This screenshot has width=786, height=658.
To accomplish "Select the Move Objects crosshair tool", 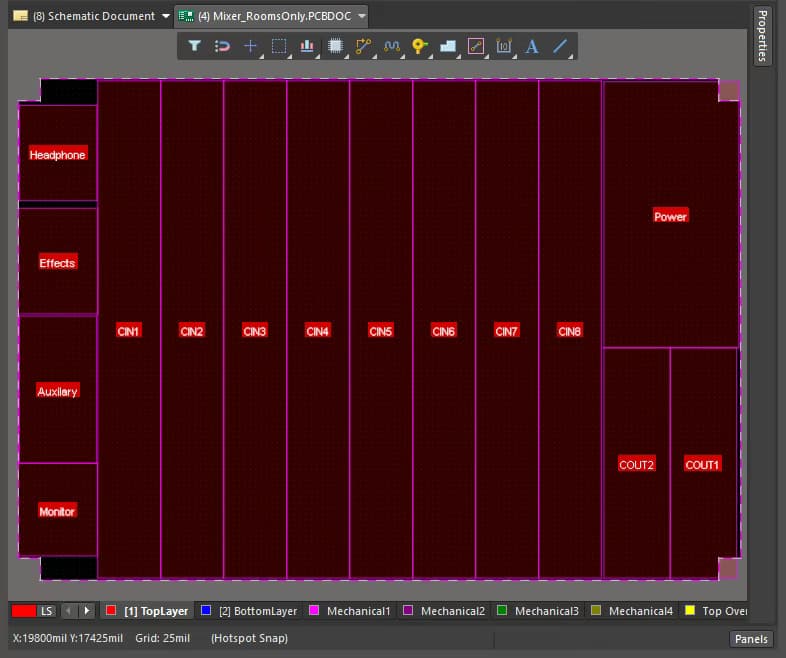I will click(x=251, y=46).
